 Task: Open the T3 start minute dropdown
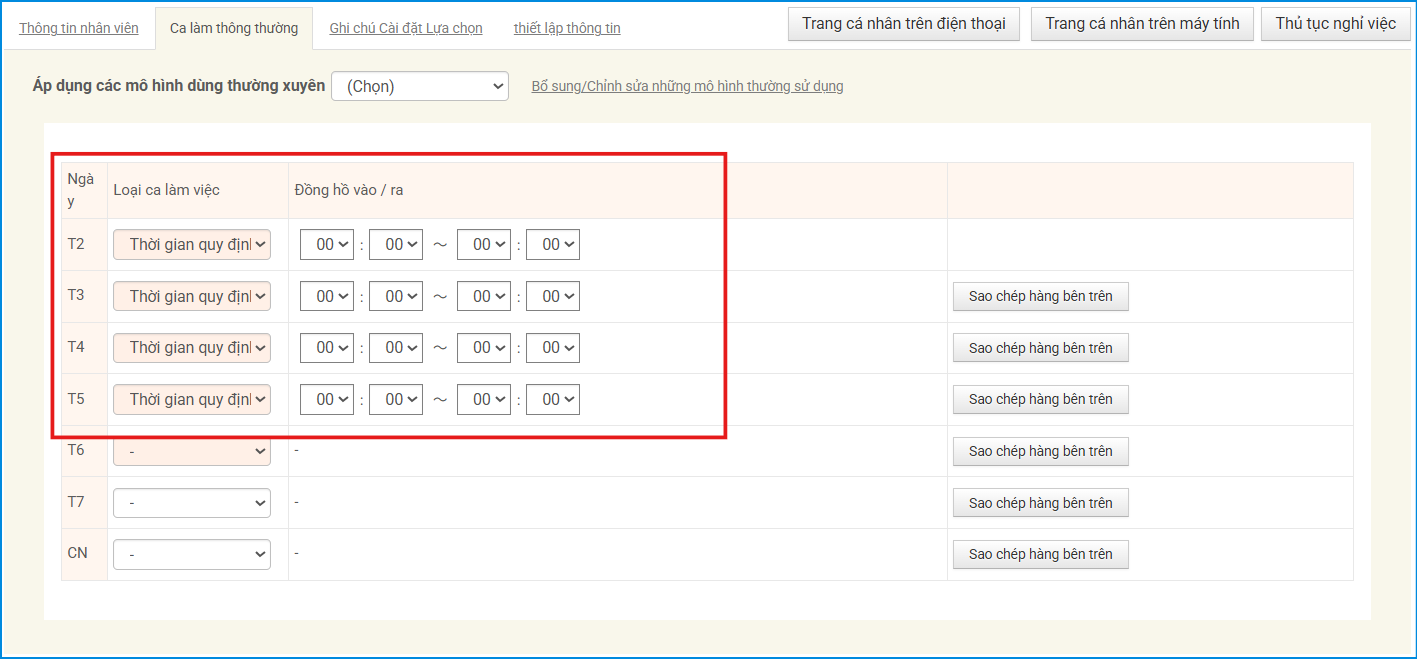396,297
